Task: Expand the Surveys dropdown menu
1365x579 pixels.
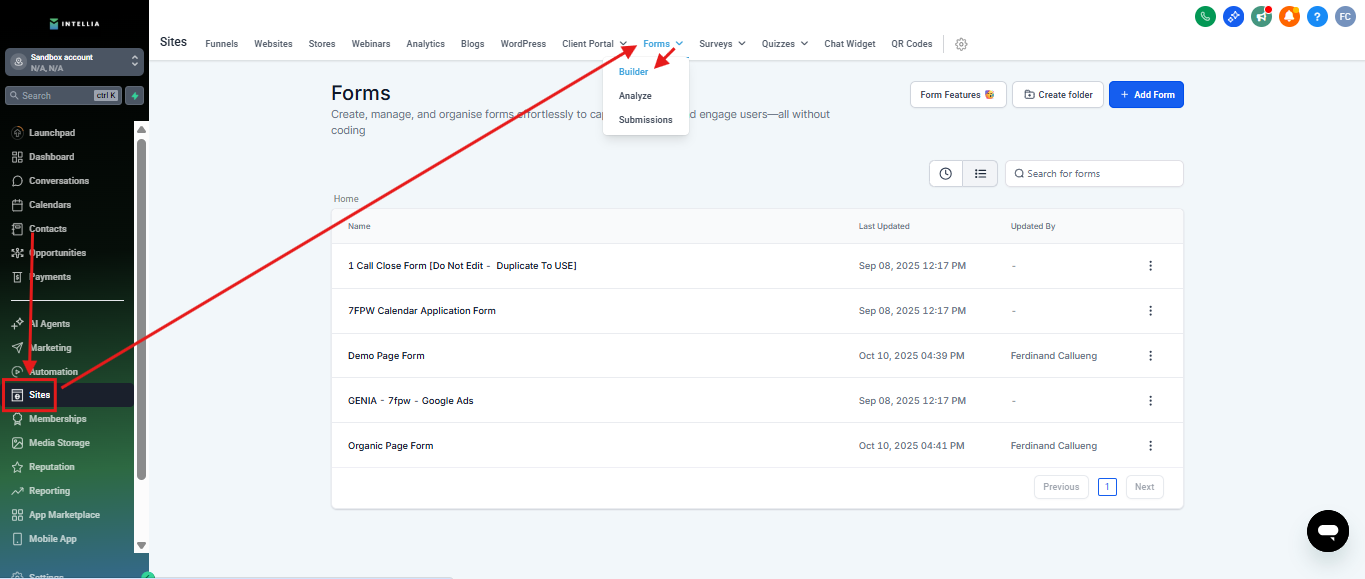Action: coord(722,44)
